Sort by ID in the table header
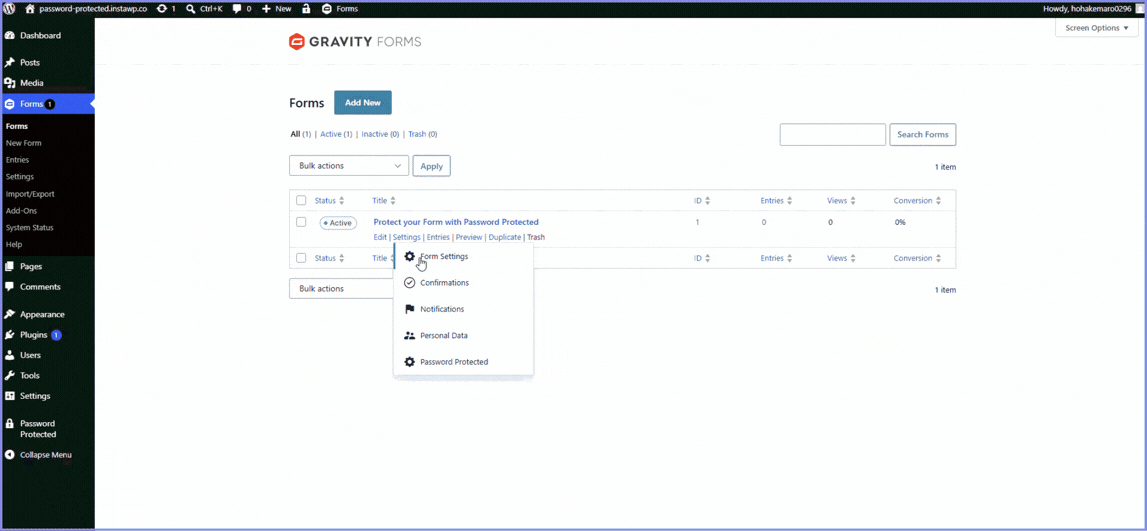1147x531 pixels. click(x=702, y=200)
